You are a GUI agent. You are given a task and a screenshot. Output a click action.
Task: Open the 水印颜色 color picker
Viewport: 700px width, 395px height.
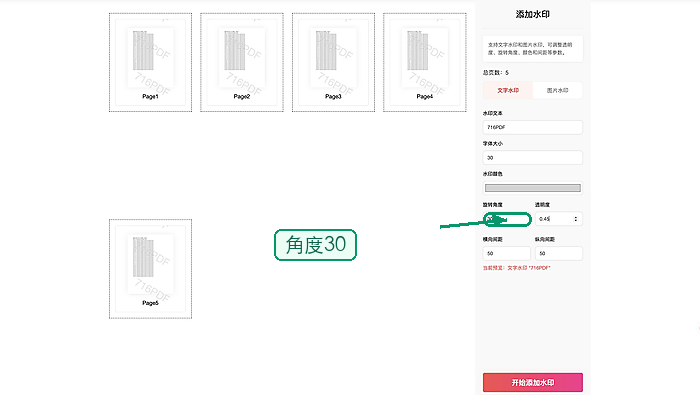point(533,188)
